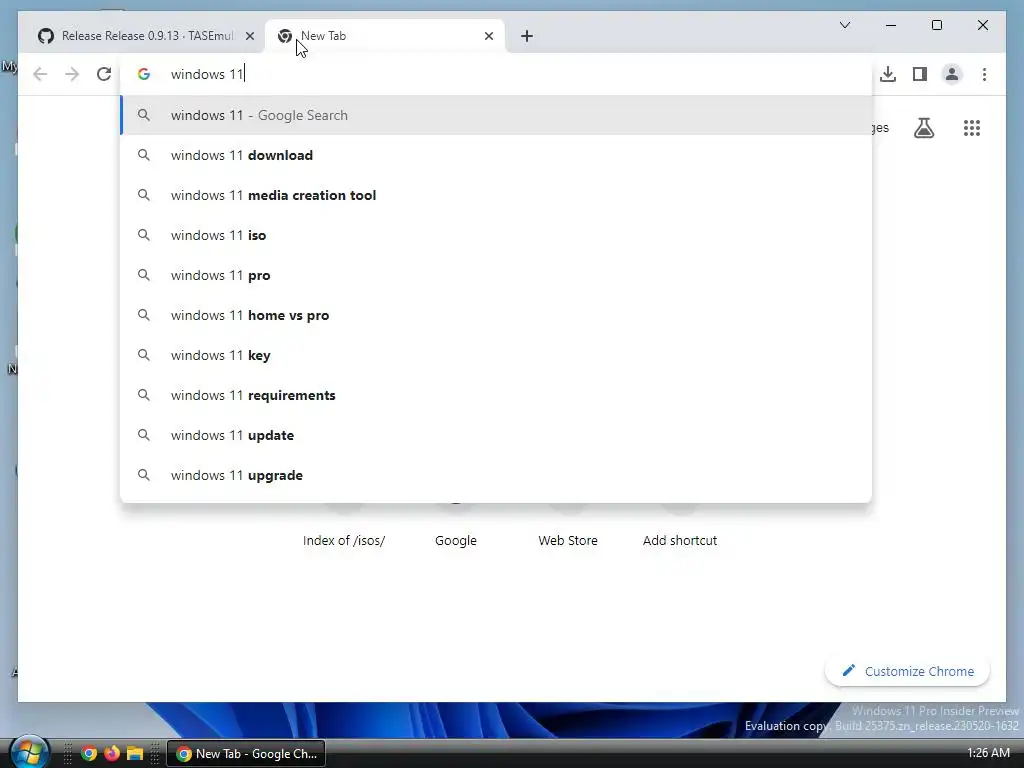Expand the tab search chevron

[844, 25]
